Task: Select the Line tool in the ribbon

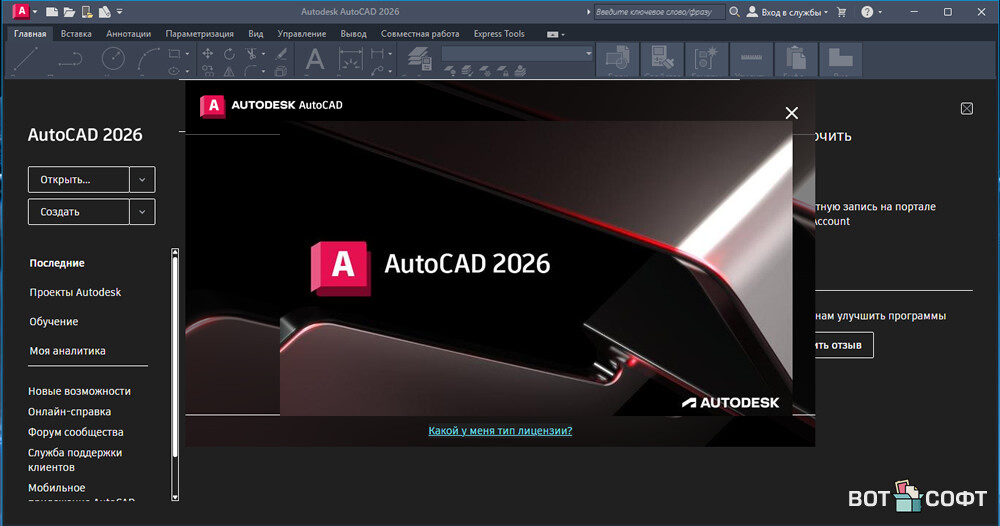Action: point(26,61)
